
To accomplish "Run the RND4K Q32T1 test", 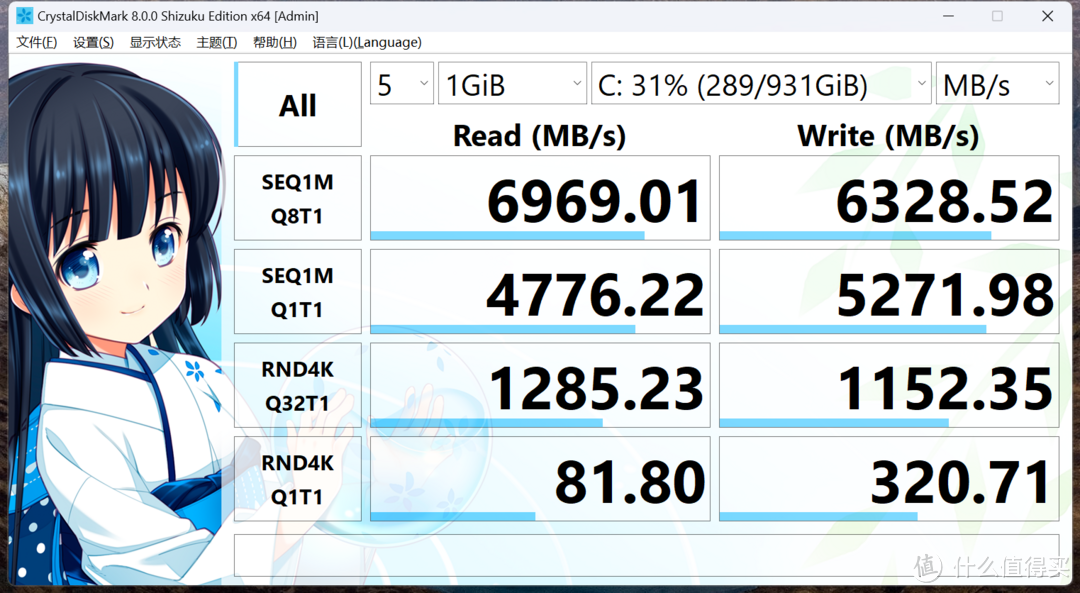I will (x=298, y=386).
